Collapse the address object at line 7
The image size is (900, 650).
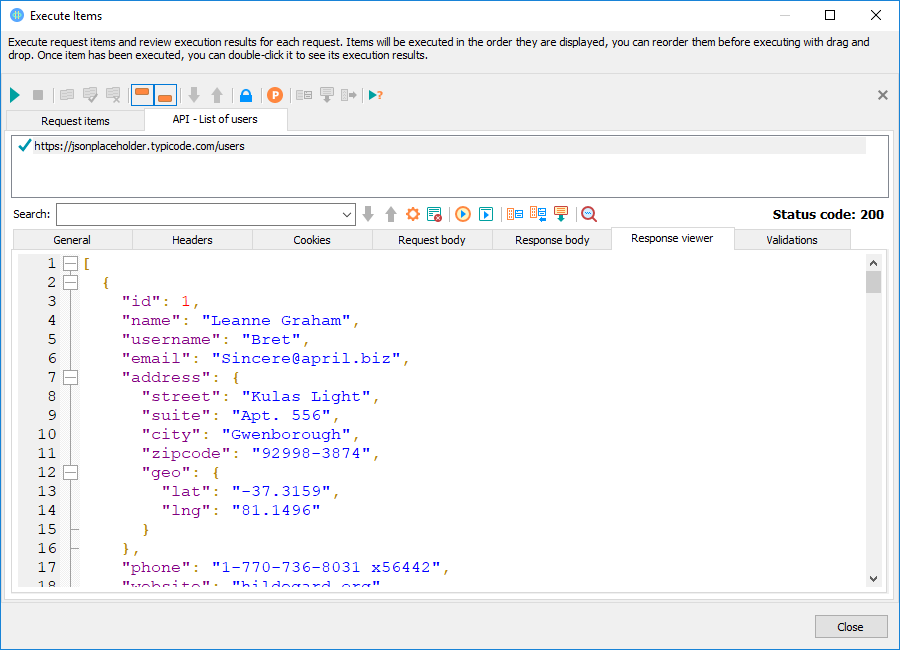click(x=70, y=377)
